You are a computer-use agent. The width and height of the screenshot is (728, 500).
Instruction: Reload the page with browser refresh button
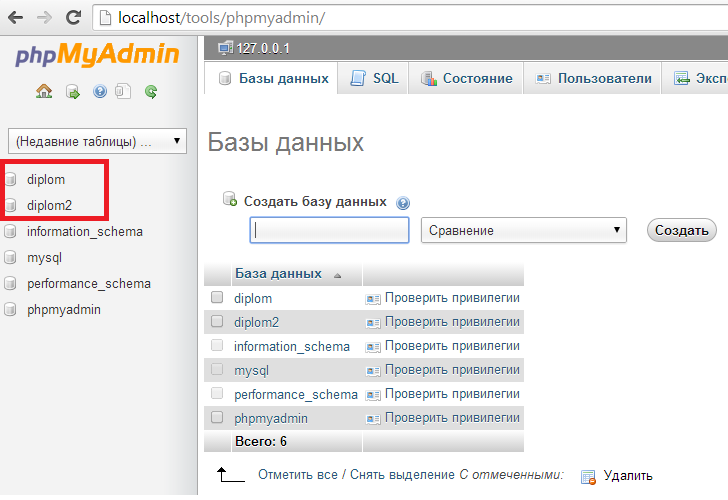(x=73, y=18)
